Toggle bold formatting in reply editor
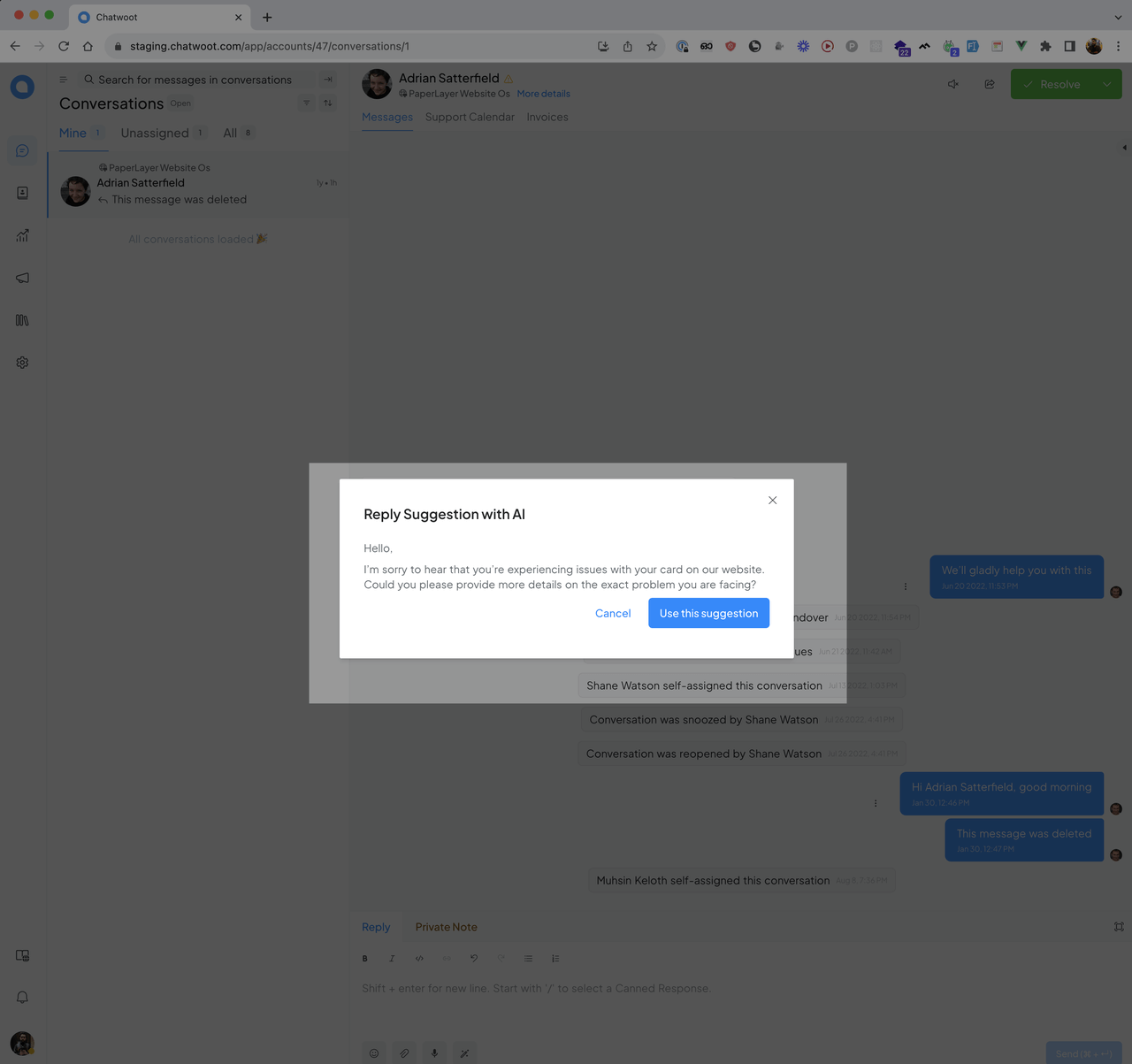The image size is (1132, 1064). point(364,959)
